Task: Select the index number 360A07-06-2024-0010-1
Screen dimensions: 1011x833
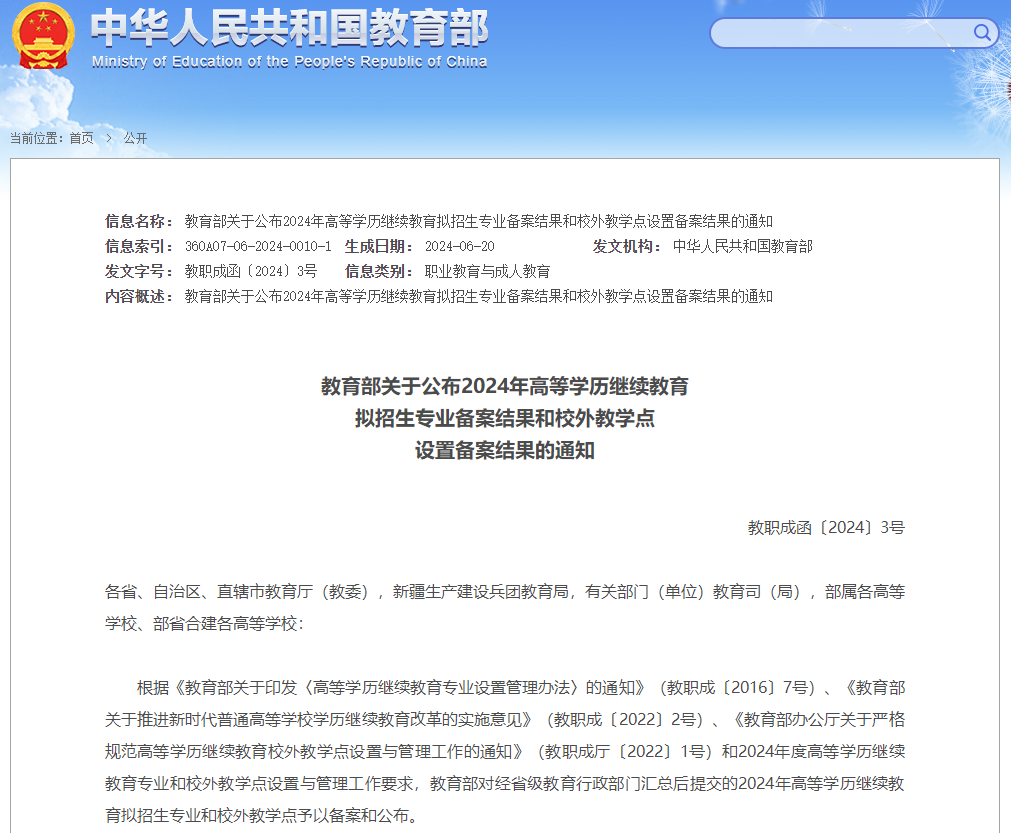Action: click(258, 246)
